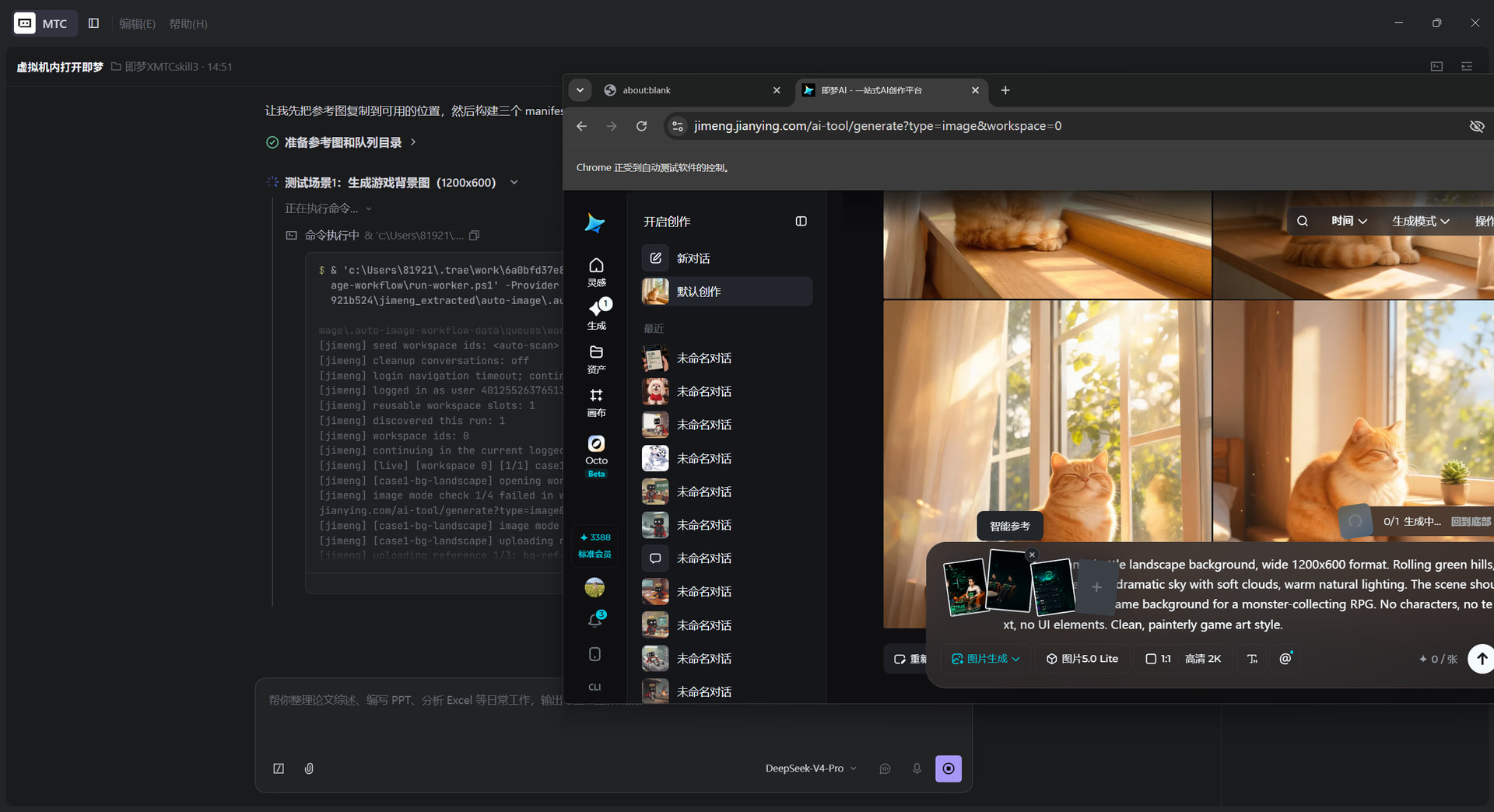Image resolution: width=1494 pixels, height=812 pixels.
Task: Click 回到底部 to jump to bottom
Action: pyautogui.click(x=1471, y=522)
